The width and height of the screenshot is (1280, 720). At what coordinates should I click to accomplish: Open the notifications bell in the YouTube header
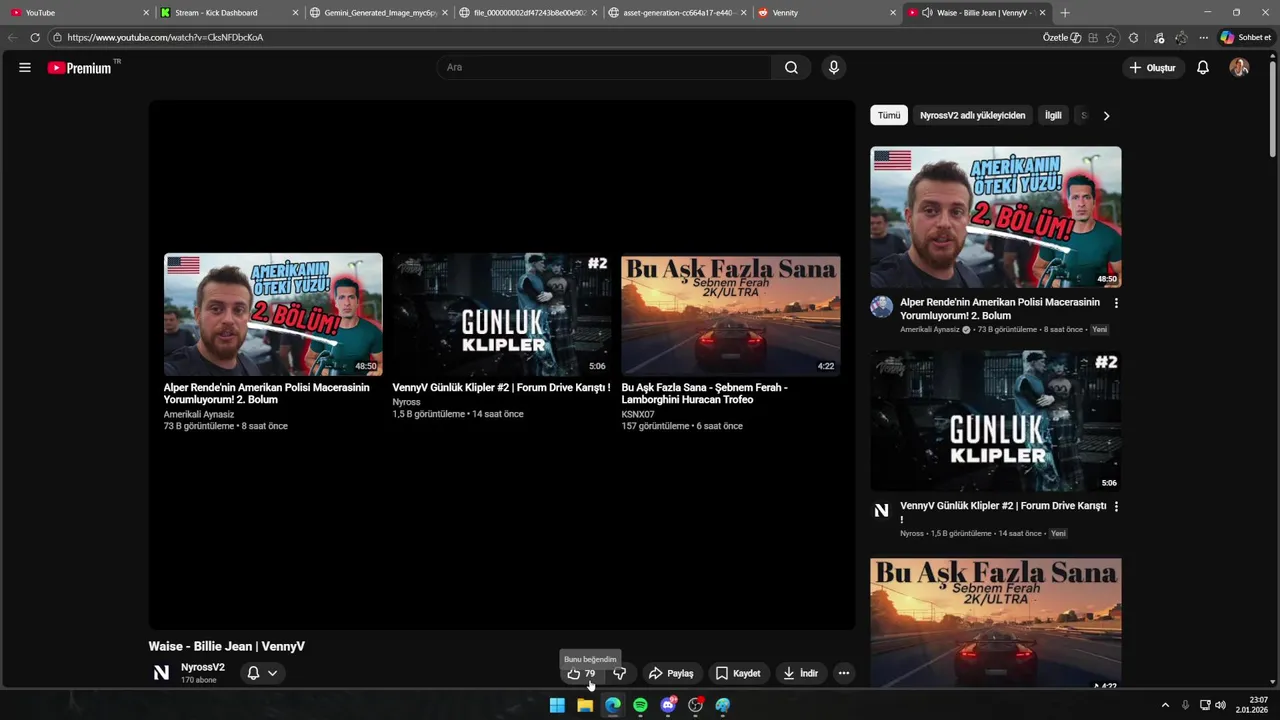(x=1203, y=68)
